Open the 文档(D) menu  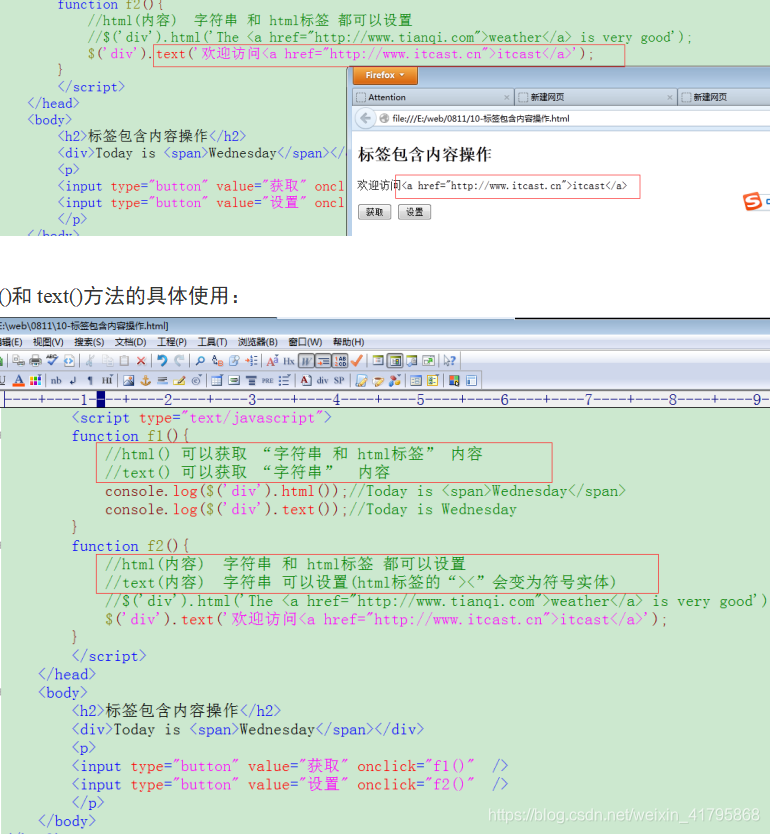[x=130, y=342]
